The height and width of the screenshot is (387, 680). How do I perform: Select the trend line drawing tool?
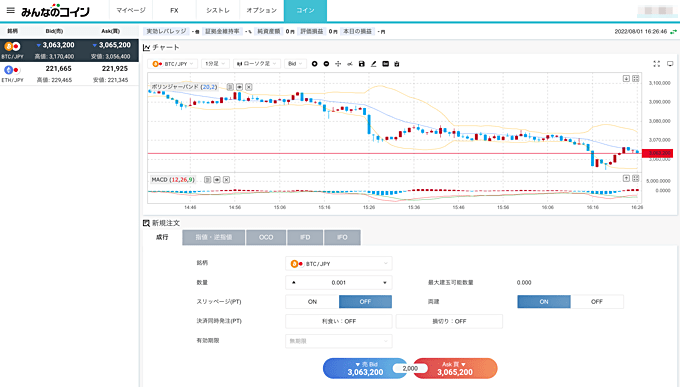(350, 64)
